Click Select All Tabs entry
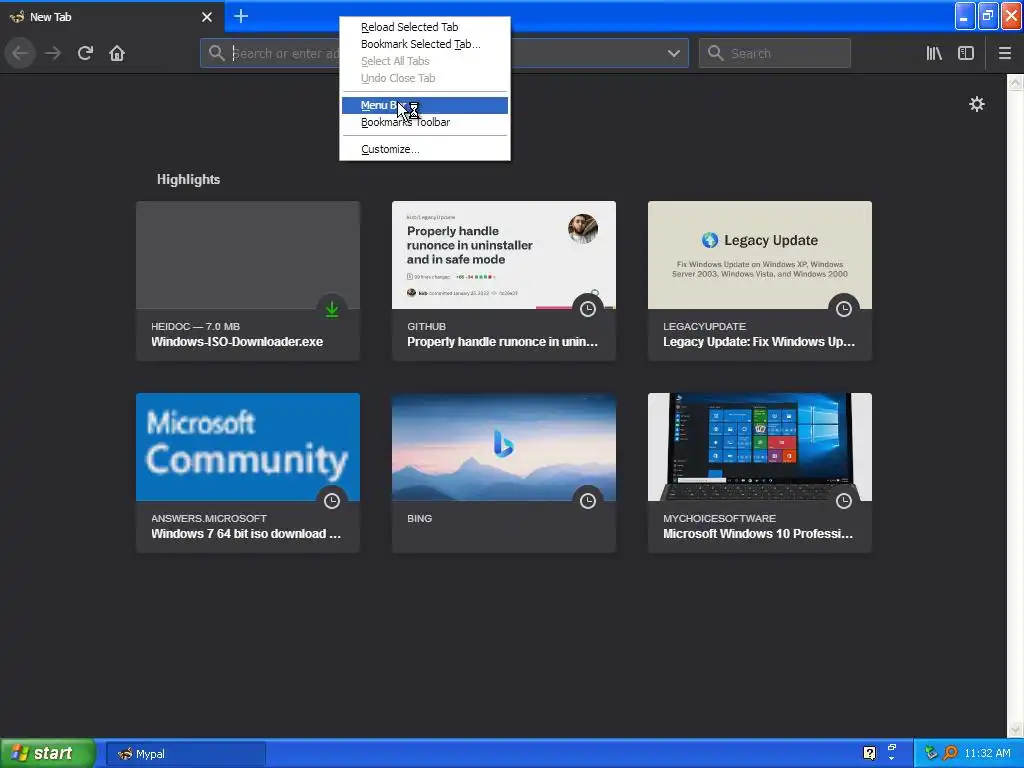This screenshot has width=1024, height=768. (424, 61)
